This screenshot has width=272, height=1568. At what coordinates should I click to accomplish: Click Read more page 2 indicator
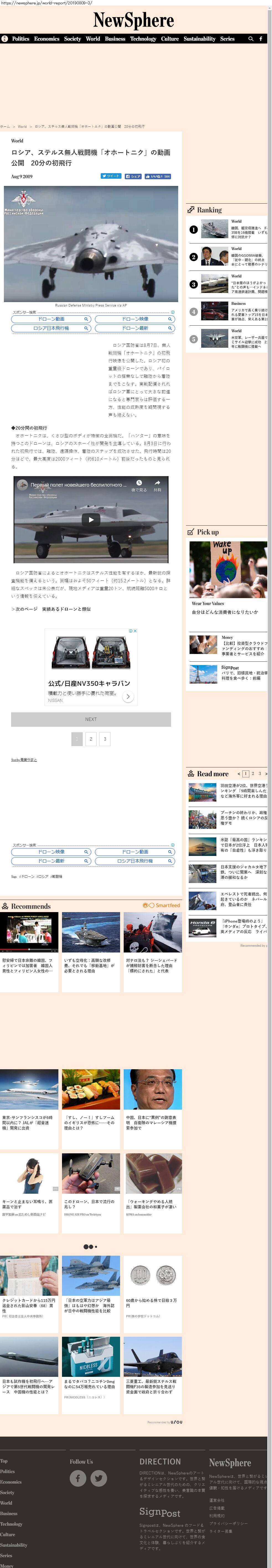[253, 774]
